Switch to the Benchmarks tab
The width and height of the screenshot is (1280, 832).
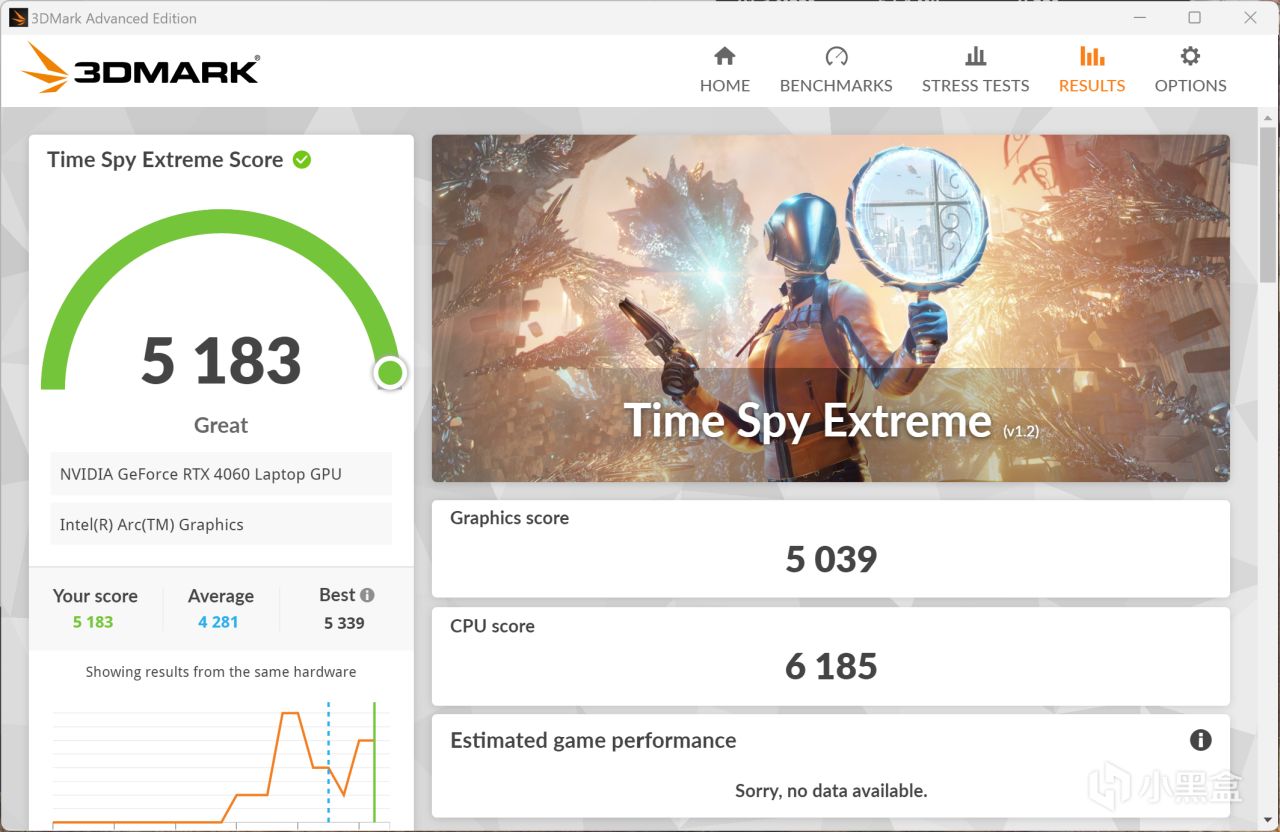[x=836, y=70]
